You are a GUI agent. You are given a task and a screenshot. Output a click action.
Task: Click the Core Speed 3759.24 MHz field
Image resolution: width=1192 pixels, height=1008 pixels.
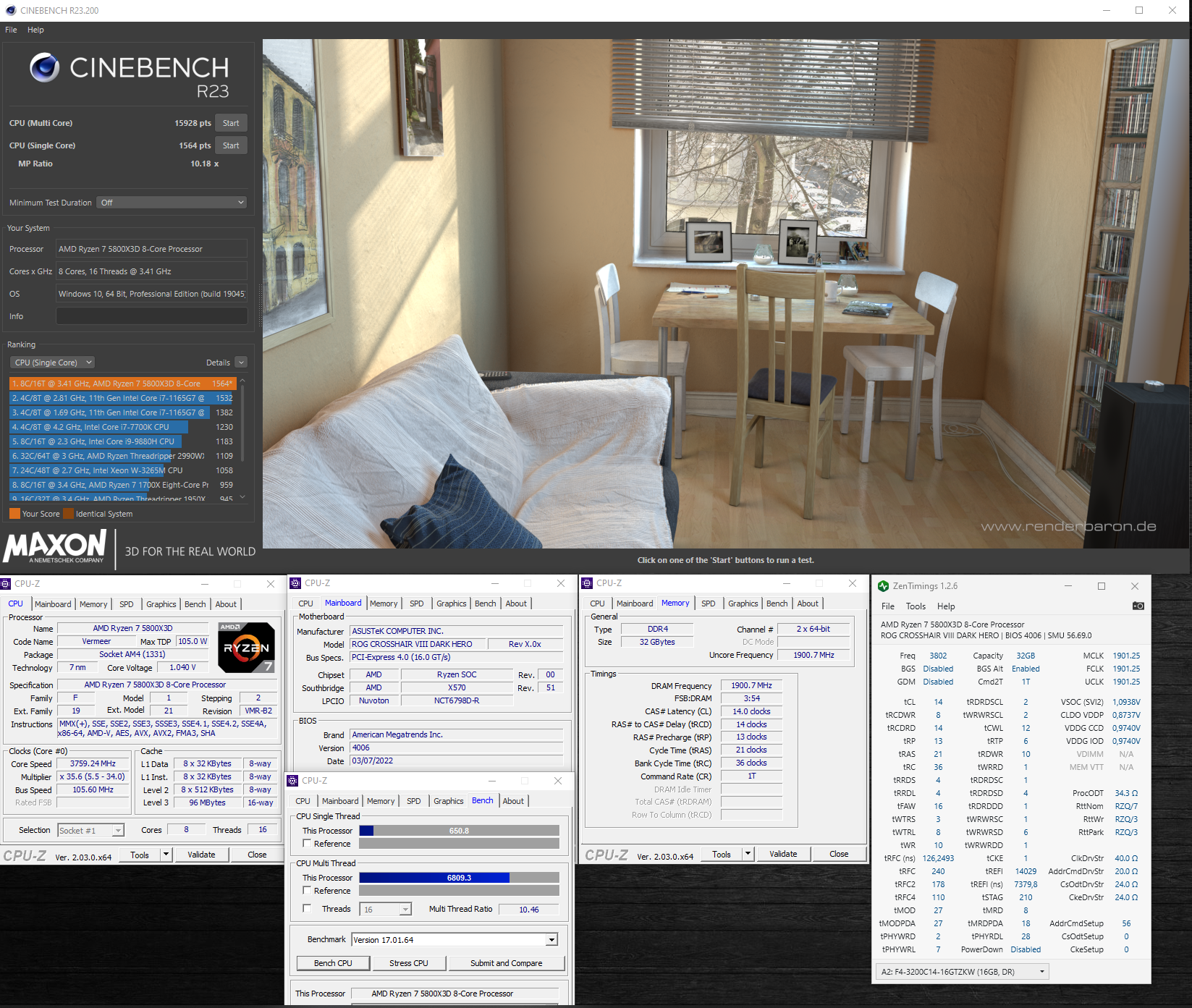tap(93, 763)
